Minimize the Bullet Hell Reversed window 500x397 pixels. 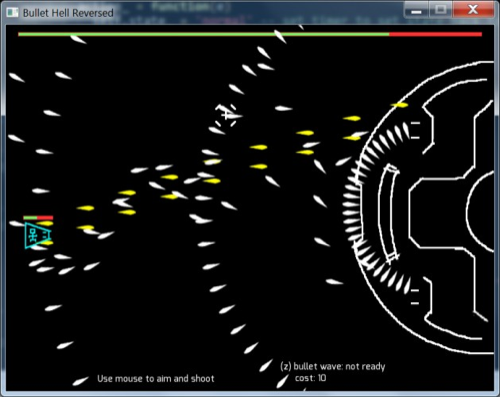click(416, 10)
